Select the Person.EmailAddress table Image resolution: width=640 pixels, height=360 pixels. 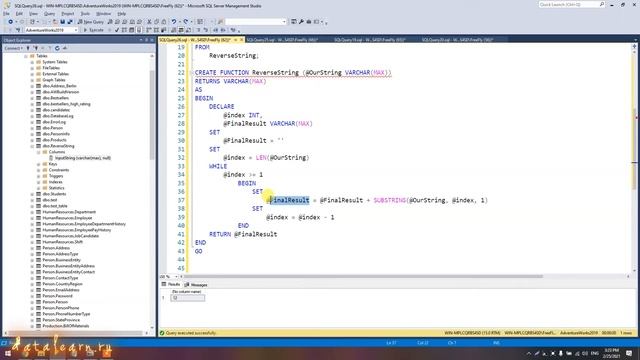tap(61, 290)
